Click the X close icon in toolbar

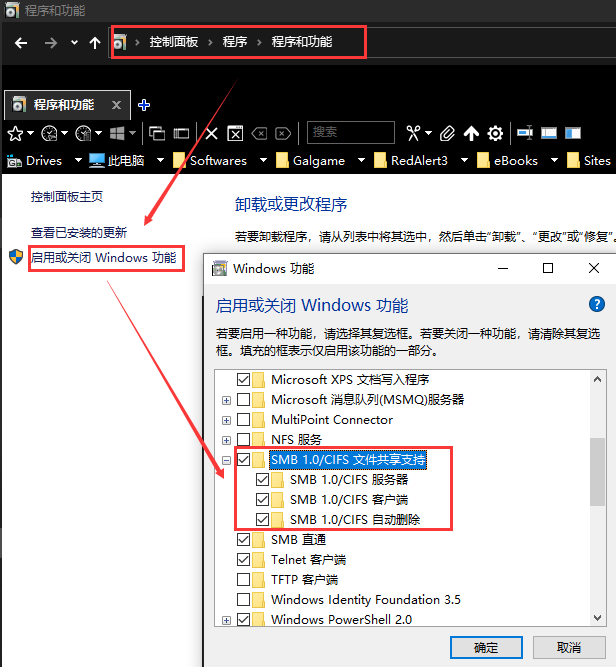[x=211, y=134]
